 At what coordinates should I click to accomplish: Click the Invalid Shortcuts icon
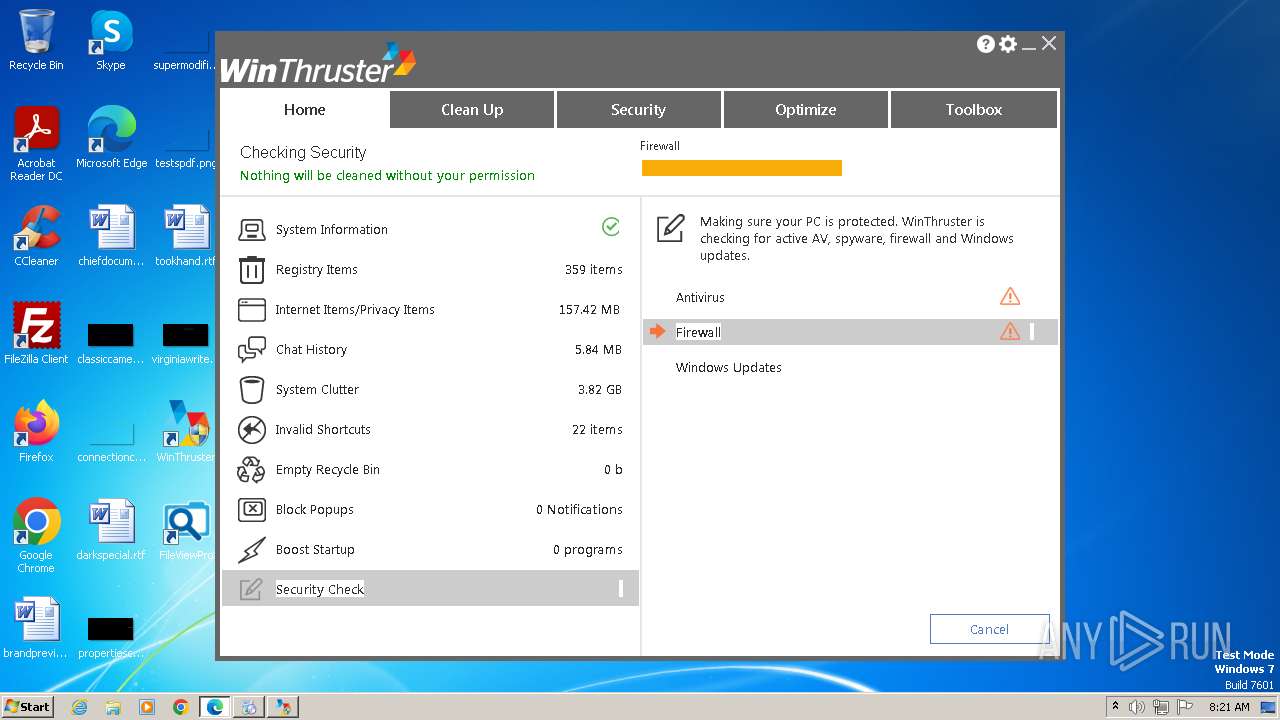pos(251,430)
